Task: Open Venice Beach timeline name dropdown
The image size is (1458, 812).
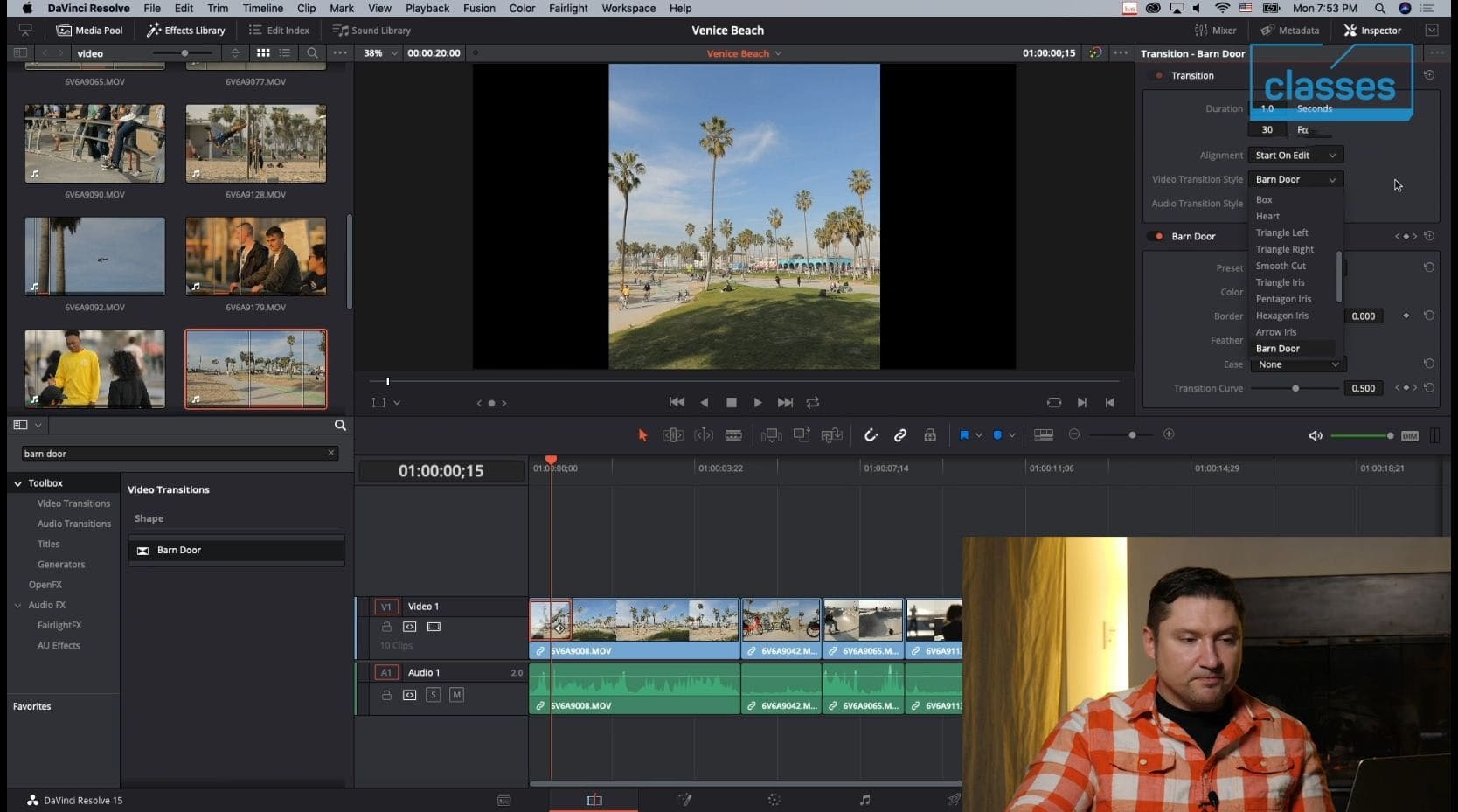Action: tap(744, 53)
